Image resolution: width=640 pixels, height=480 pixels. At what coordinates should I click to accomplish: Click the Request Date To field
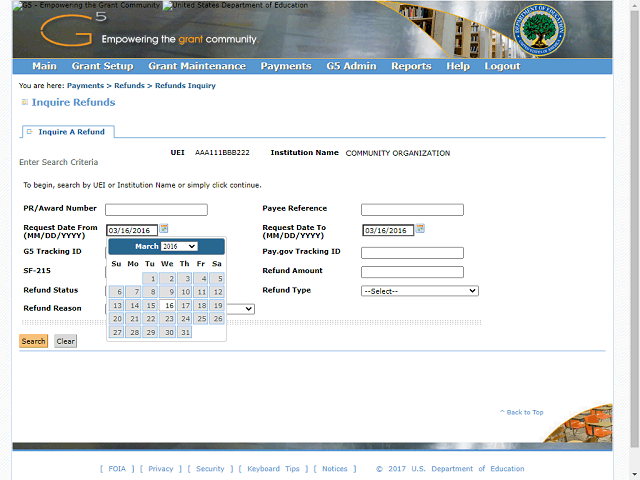pyautogui.click(x=388, y=230)
